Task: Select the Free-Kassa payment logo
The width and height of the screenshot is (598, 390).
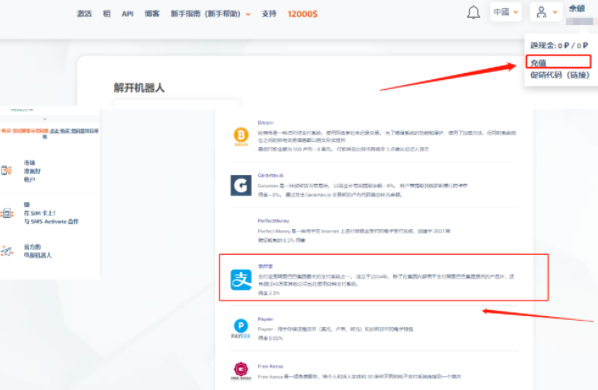Action: tap(241, 371)
